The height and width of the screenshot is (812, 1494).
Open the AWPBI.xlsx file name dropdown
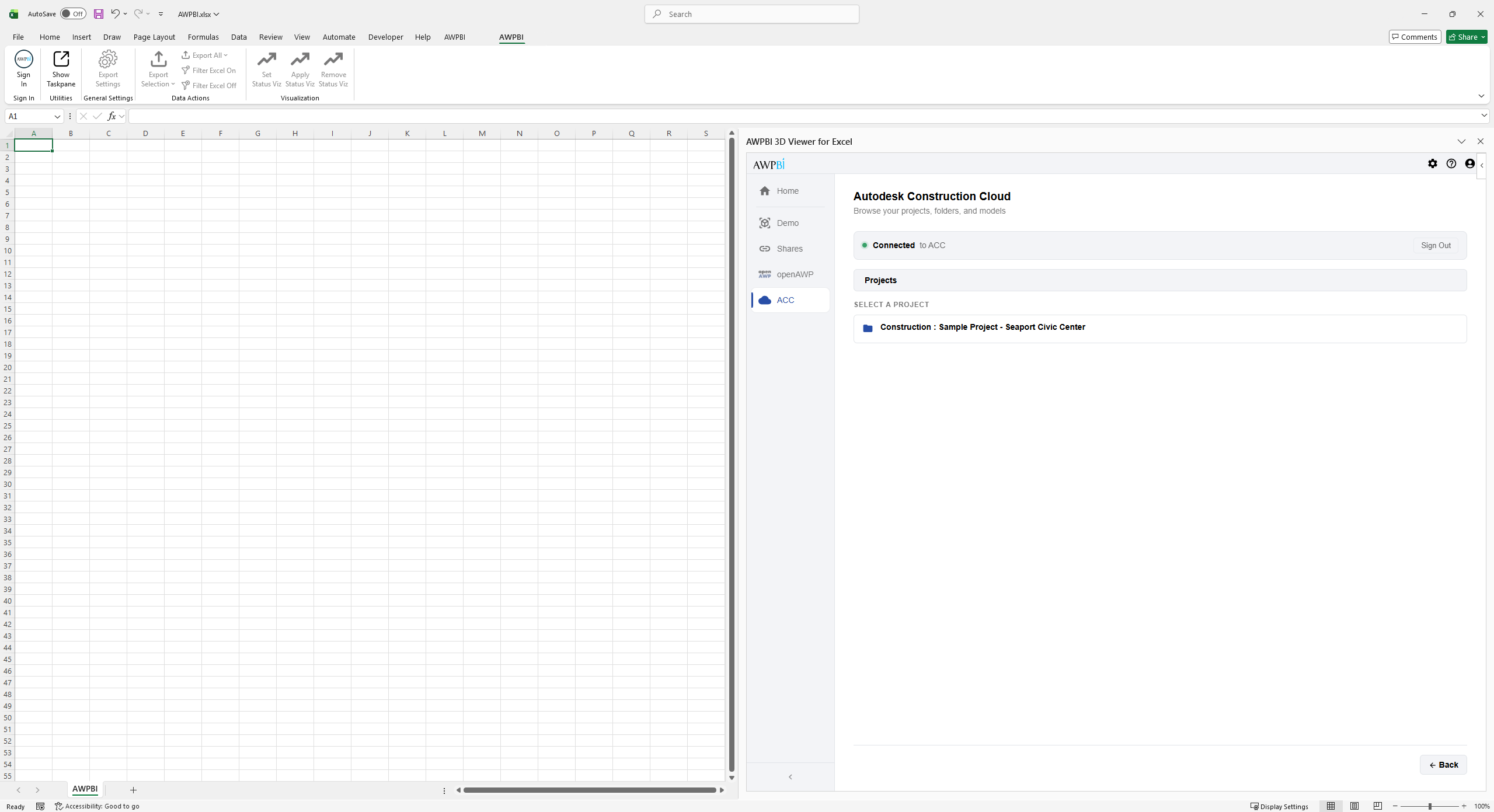click(198, 14)
